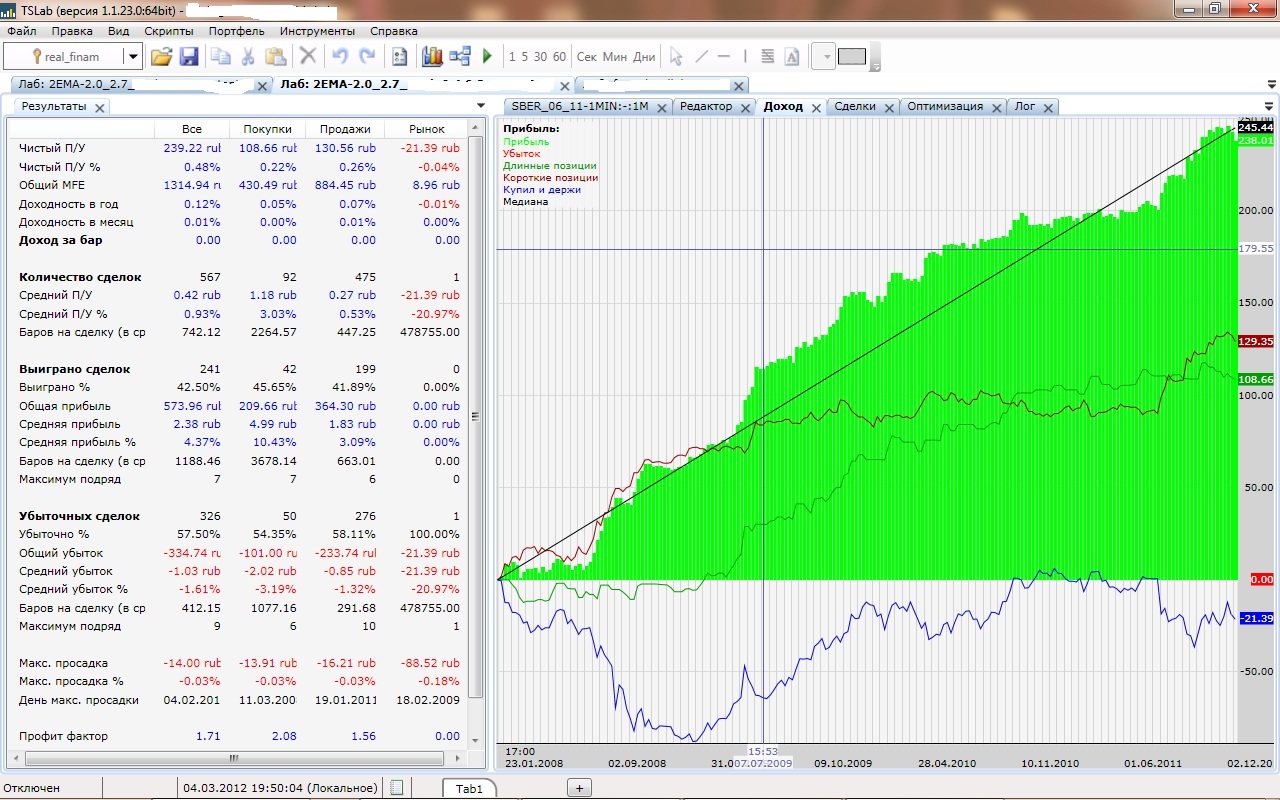Open the Правка menu
The width and height of the screenshot is (1280, 800).
pyautogui.click(x=72, y=31)
